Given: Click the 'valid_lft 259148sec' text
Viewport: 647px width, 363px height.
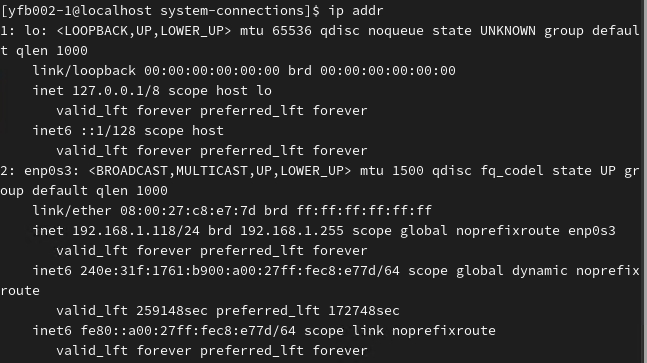Looking at the screenshot, I should click(x=132, y=311).
